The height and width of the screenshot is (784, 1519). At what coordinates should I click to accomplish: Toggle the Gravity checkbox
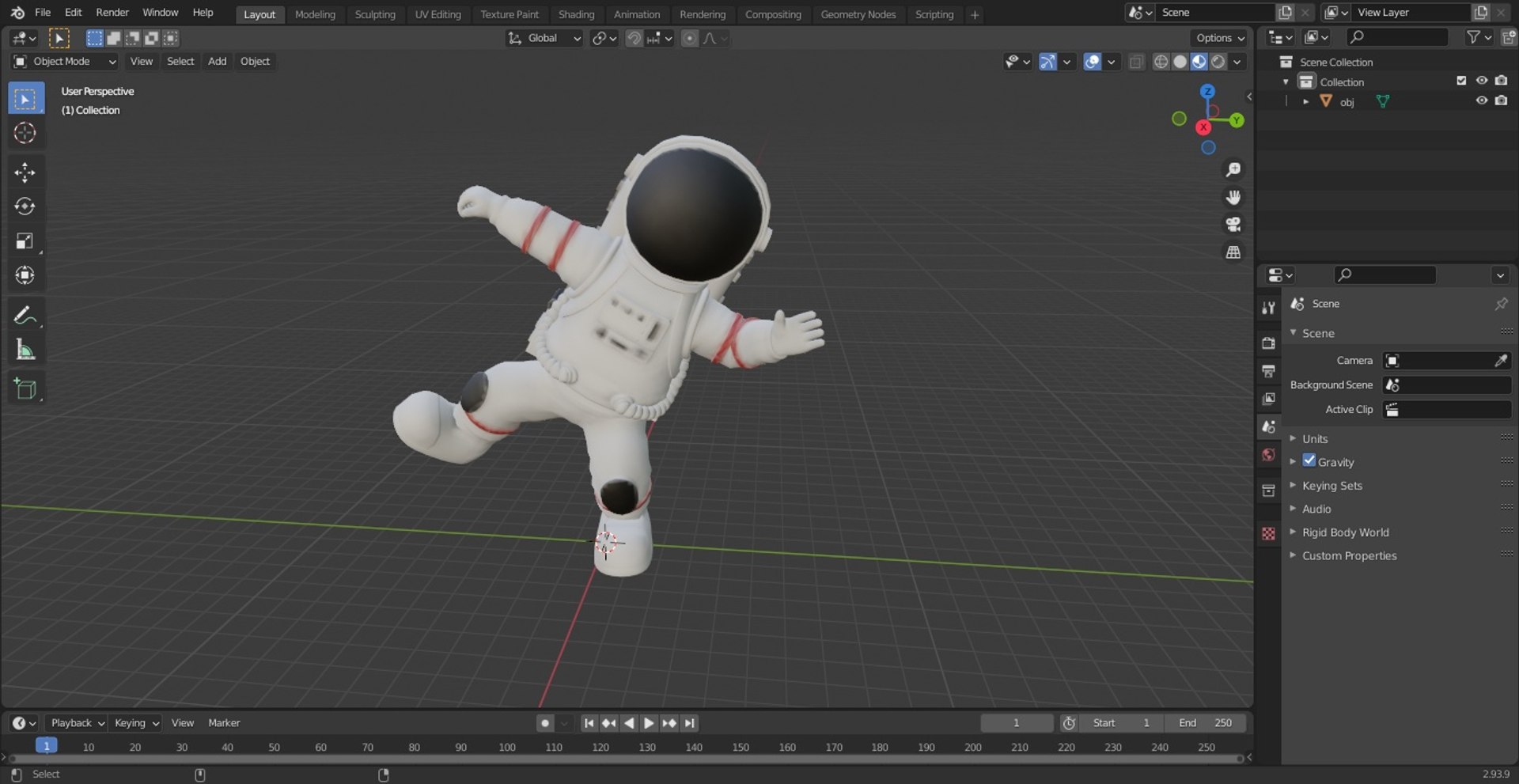pyautogui.click(x=1309, y=460)
